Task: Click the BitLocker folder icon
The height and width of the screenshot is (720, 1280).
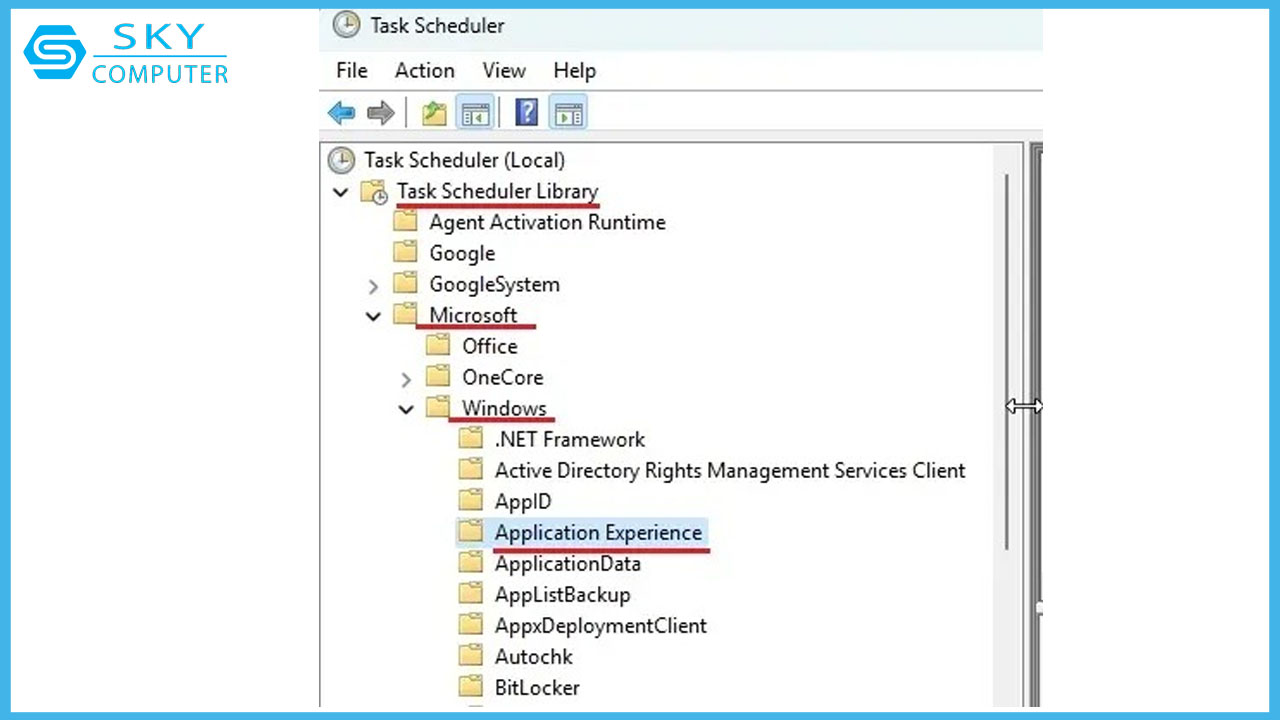Action: pos(471,687)
